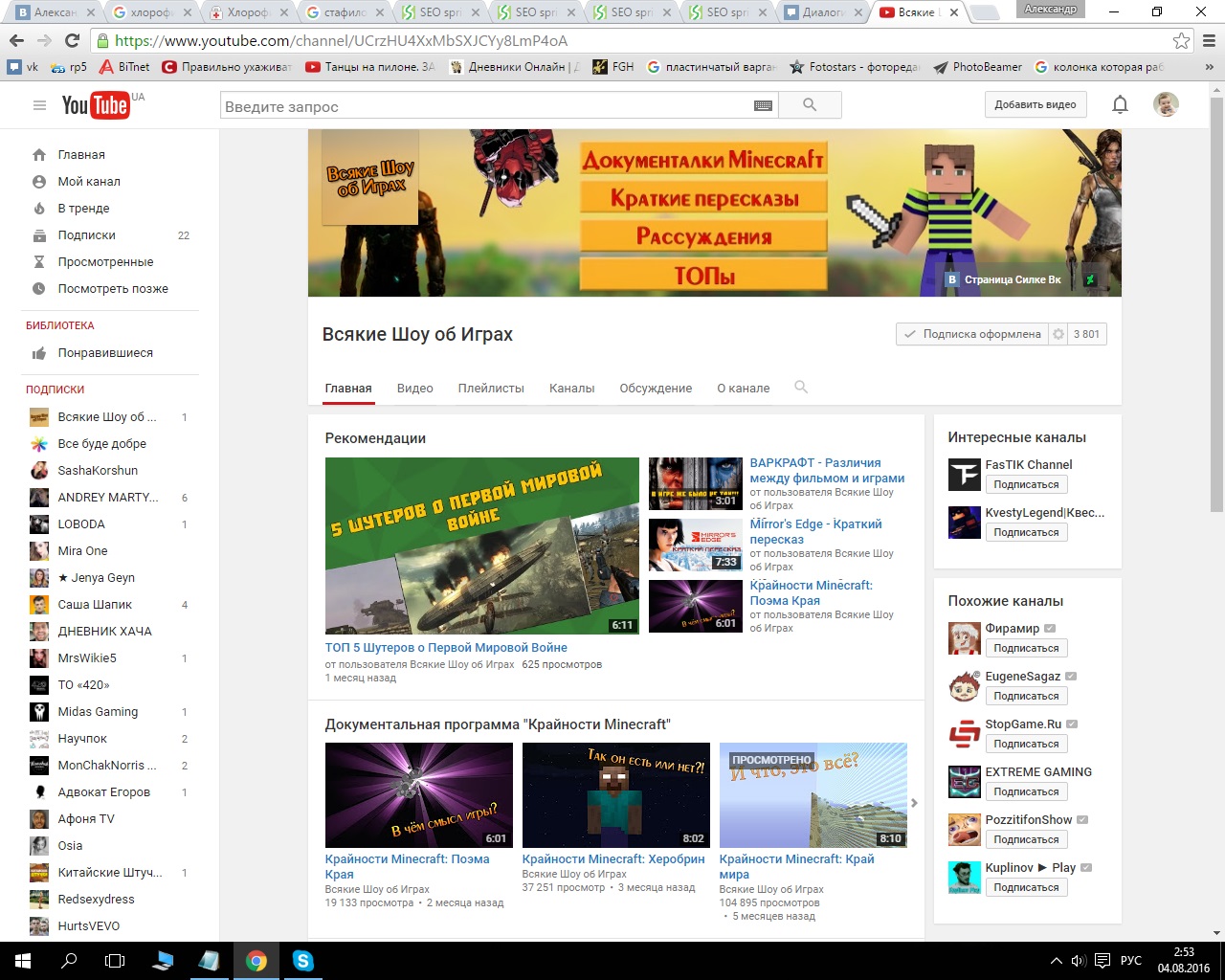Switch to the Обсуждение tab

pyautogui.click(x=656, y=389)
